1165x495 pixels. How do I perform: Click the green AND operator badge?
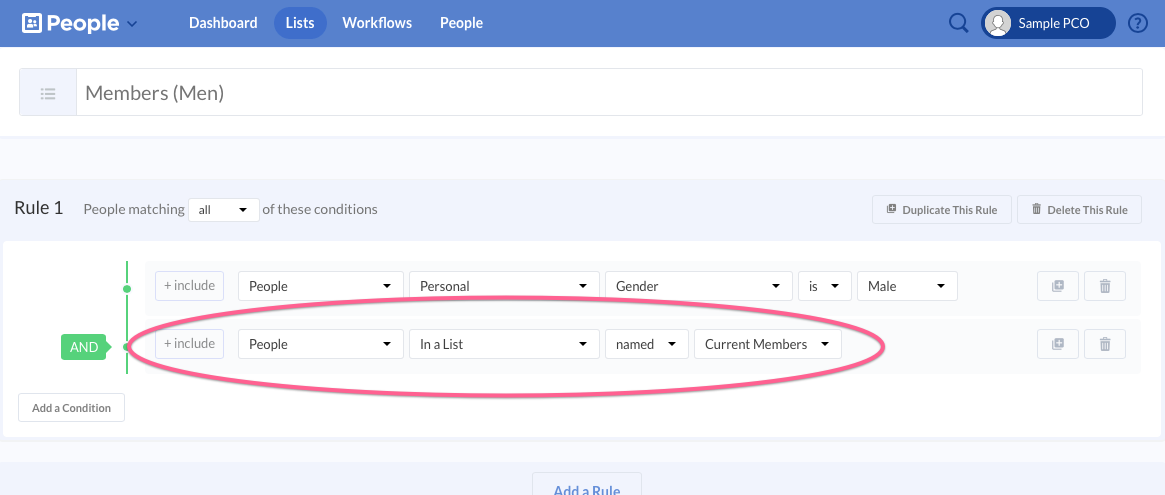click(84, 347)
